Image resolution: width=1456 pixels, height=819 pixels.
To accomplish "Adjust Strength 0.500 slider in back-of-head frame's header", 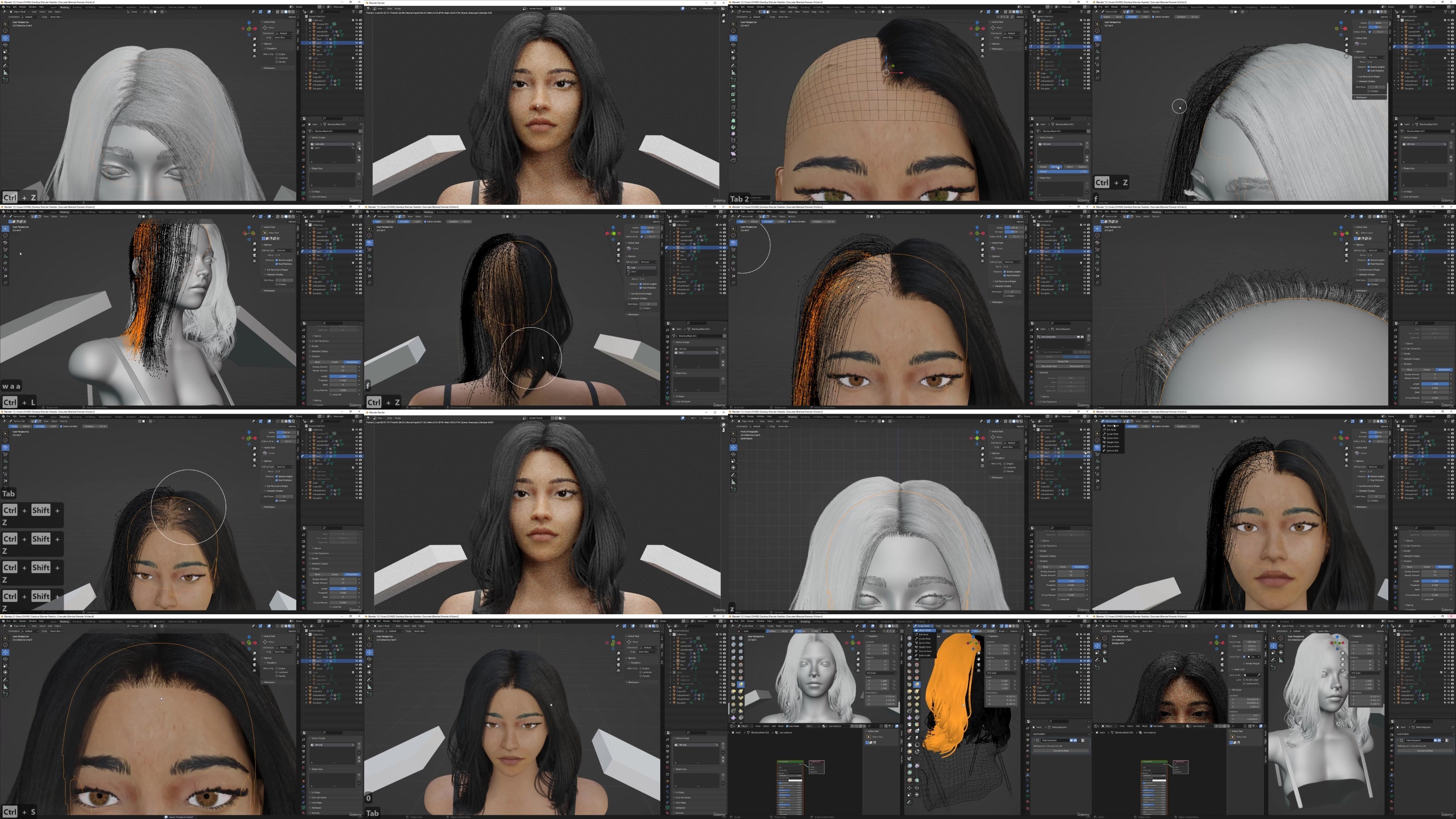I will click(x=411, y=222).
